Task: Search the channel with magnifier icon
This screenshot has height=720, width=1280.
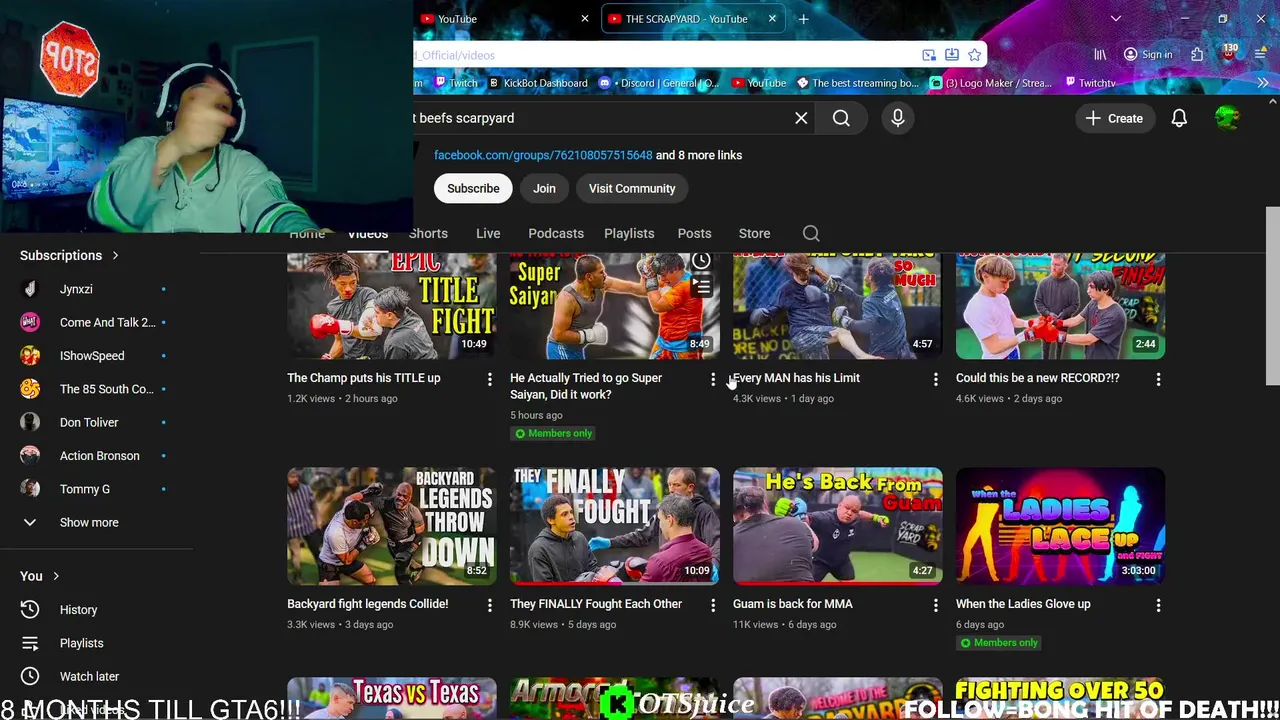Action: [811, 233]
